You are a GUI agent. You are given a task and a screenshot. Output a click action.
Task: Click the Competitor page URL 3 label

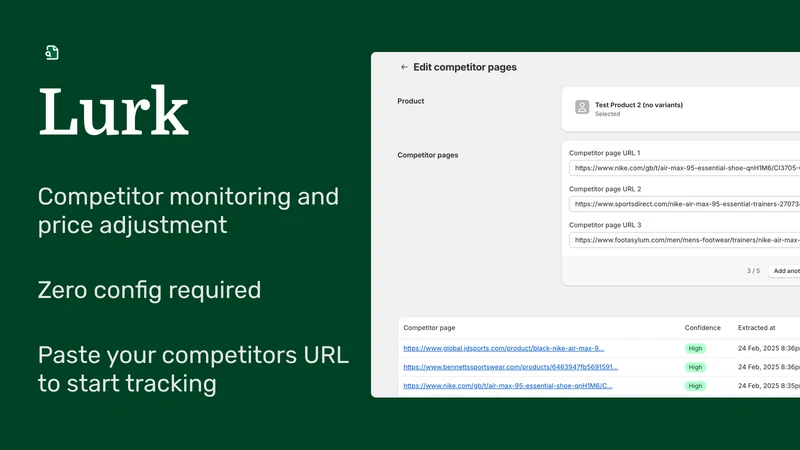(605, 225)
